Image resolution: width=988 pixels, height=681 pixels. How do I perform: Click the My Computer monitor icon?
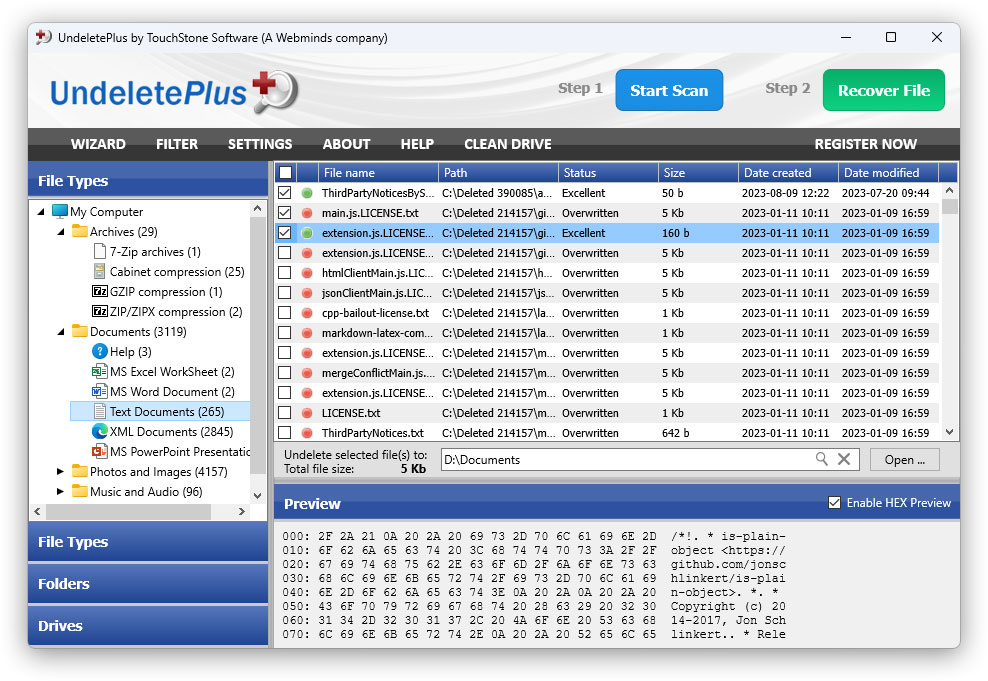[60, 211]
